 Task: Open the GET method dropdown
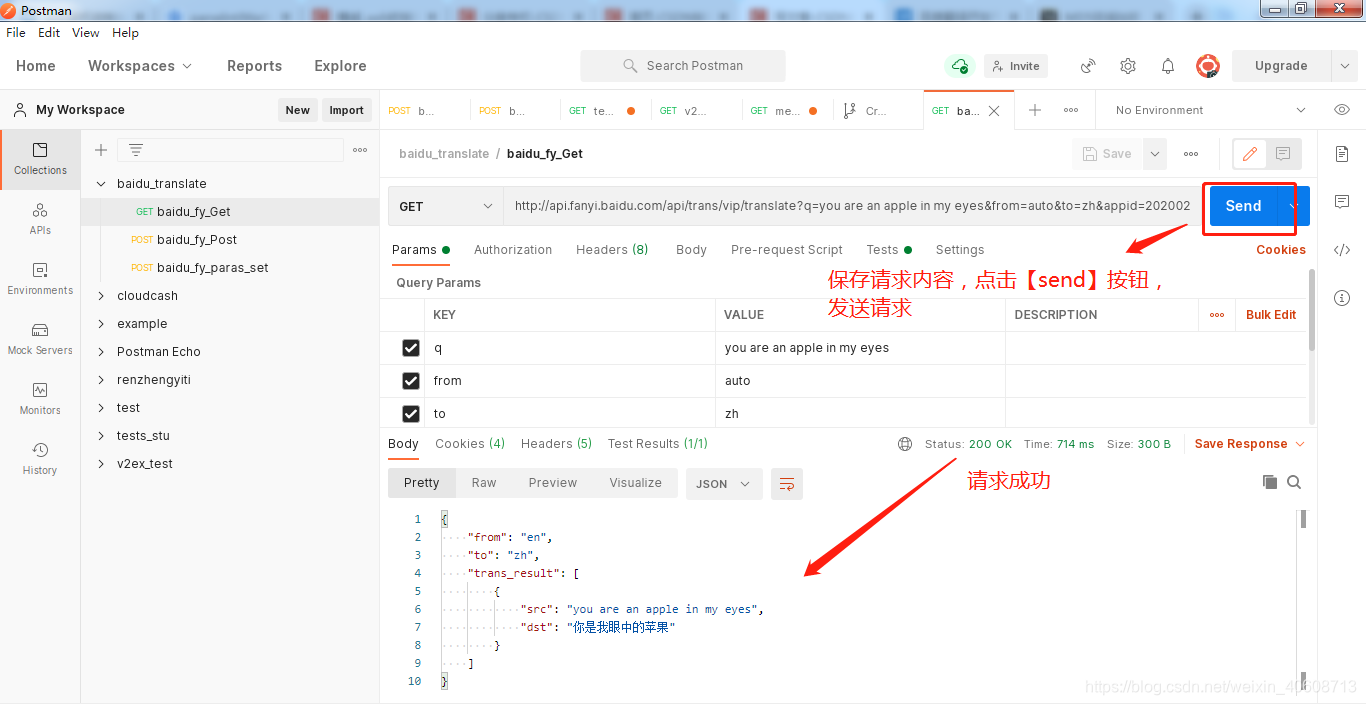click(446, 206)
